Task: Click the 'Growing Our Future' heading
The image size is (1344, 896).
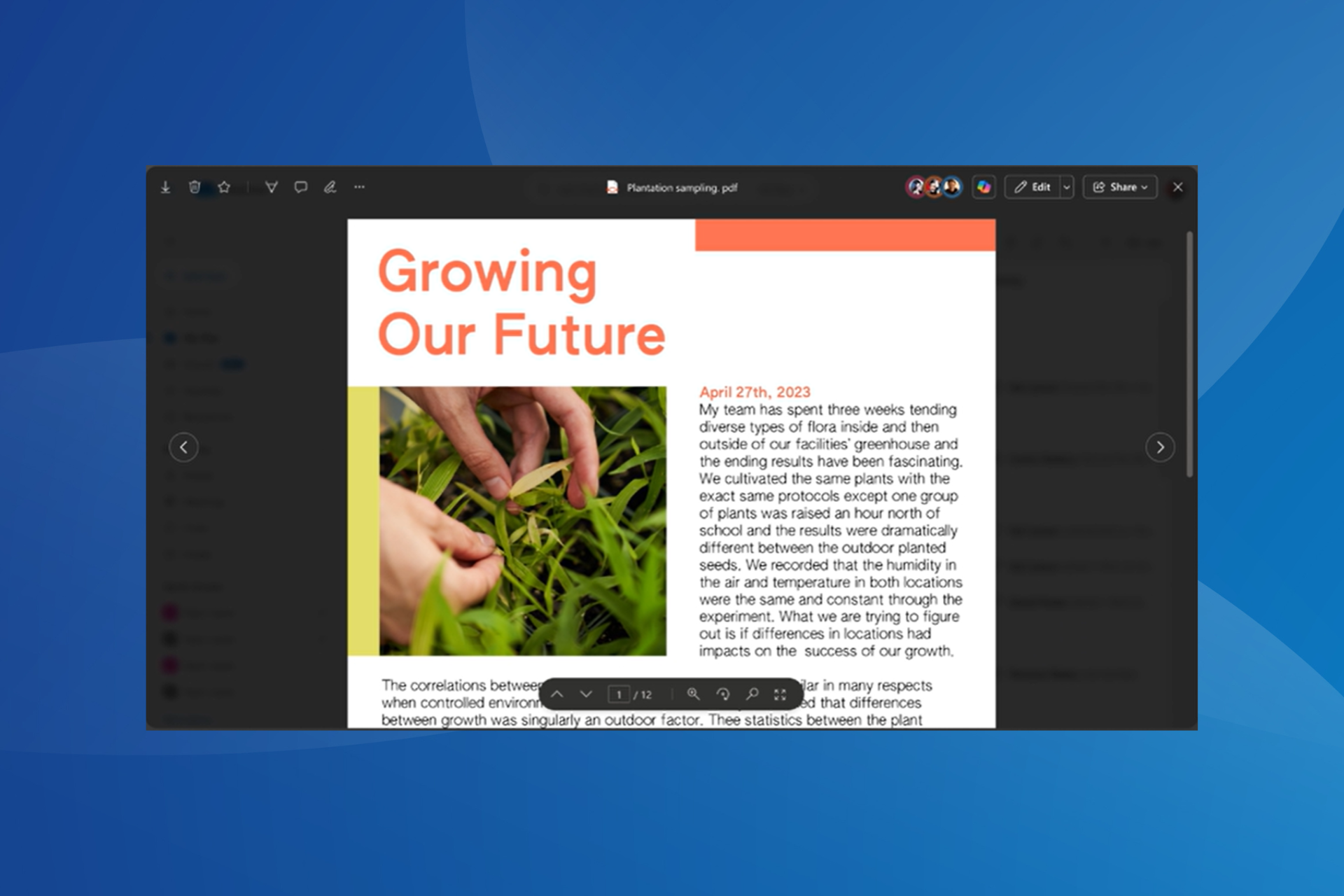Action: pos(521,302)
